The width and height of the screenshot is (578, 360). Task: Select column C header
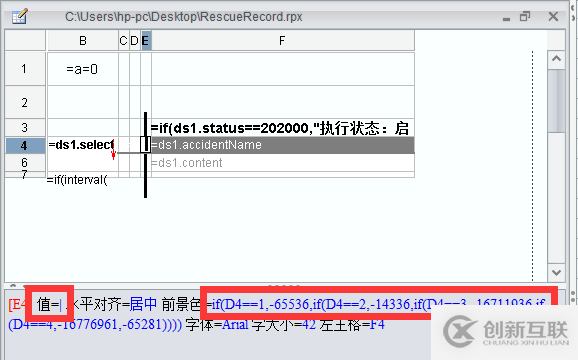123,41
